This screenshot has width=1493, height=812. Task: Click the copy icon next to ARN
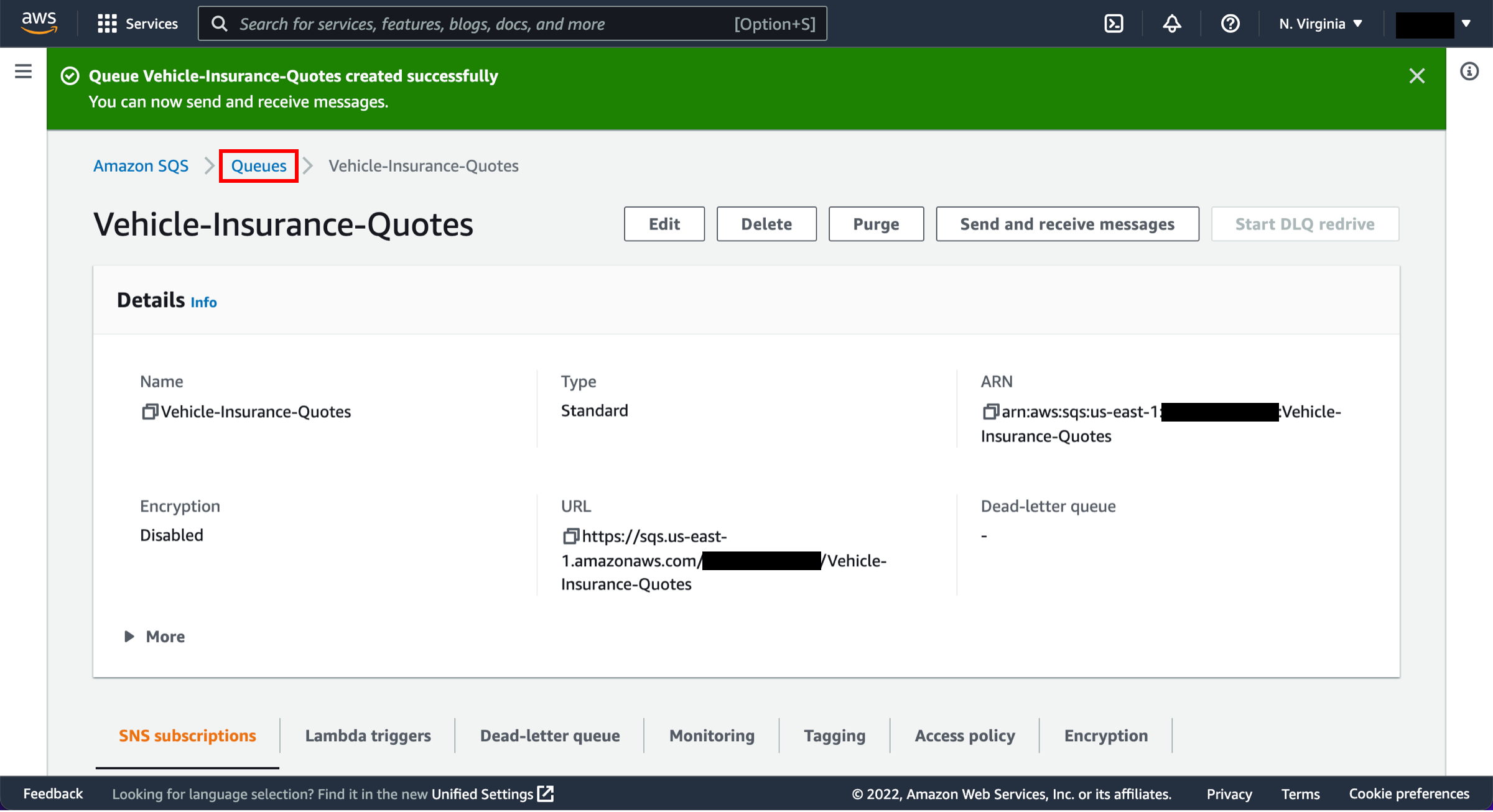coord(989,411)
